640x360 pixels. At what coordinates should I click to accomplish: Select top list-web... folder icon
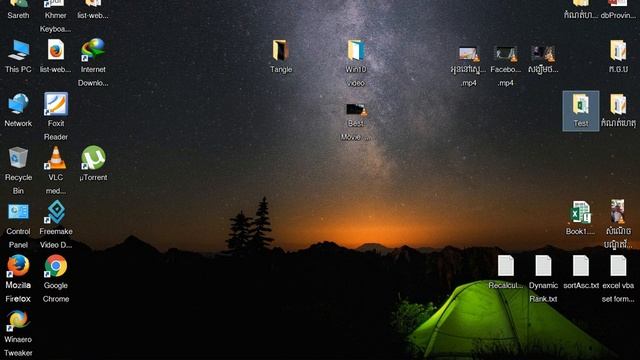(x=93, y=10)
